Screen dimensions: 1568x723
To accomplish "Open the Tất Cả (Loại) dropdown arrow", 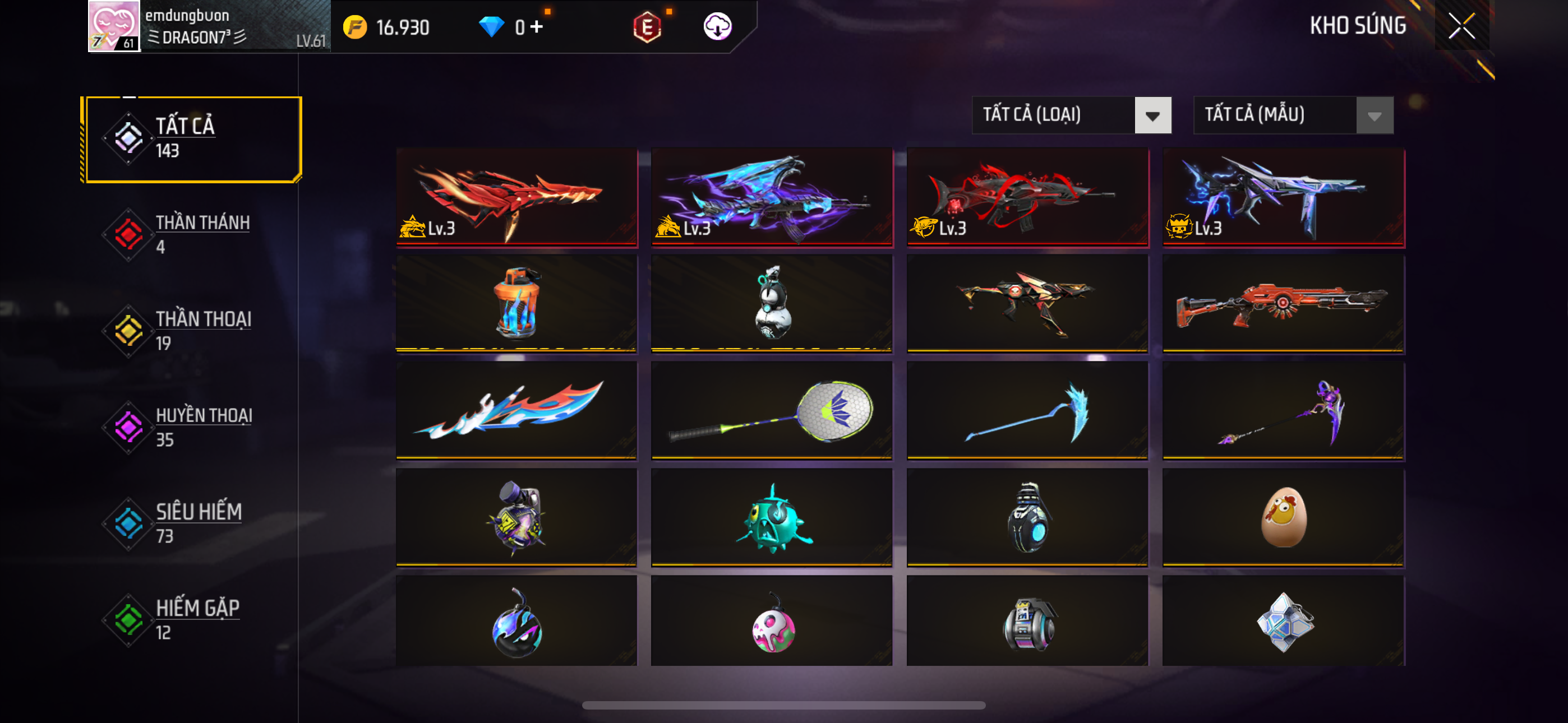I will click(x=1152, y=115).
